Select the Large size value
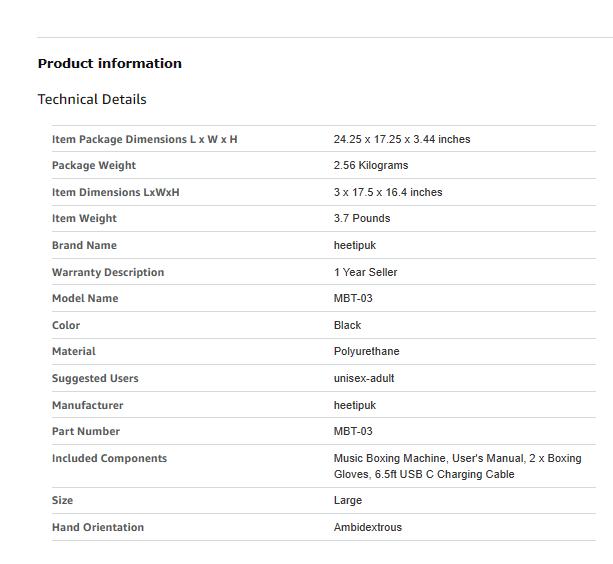Screen dimensions: 613x564 click(x=348, y=500)
